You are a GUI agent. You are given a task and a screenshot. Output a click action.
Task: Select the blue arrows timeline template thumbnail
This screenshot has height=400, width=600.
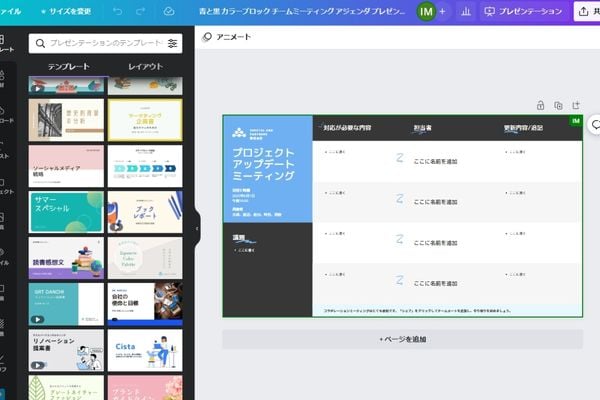pyautogui.click(x=145, y=166)
